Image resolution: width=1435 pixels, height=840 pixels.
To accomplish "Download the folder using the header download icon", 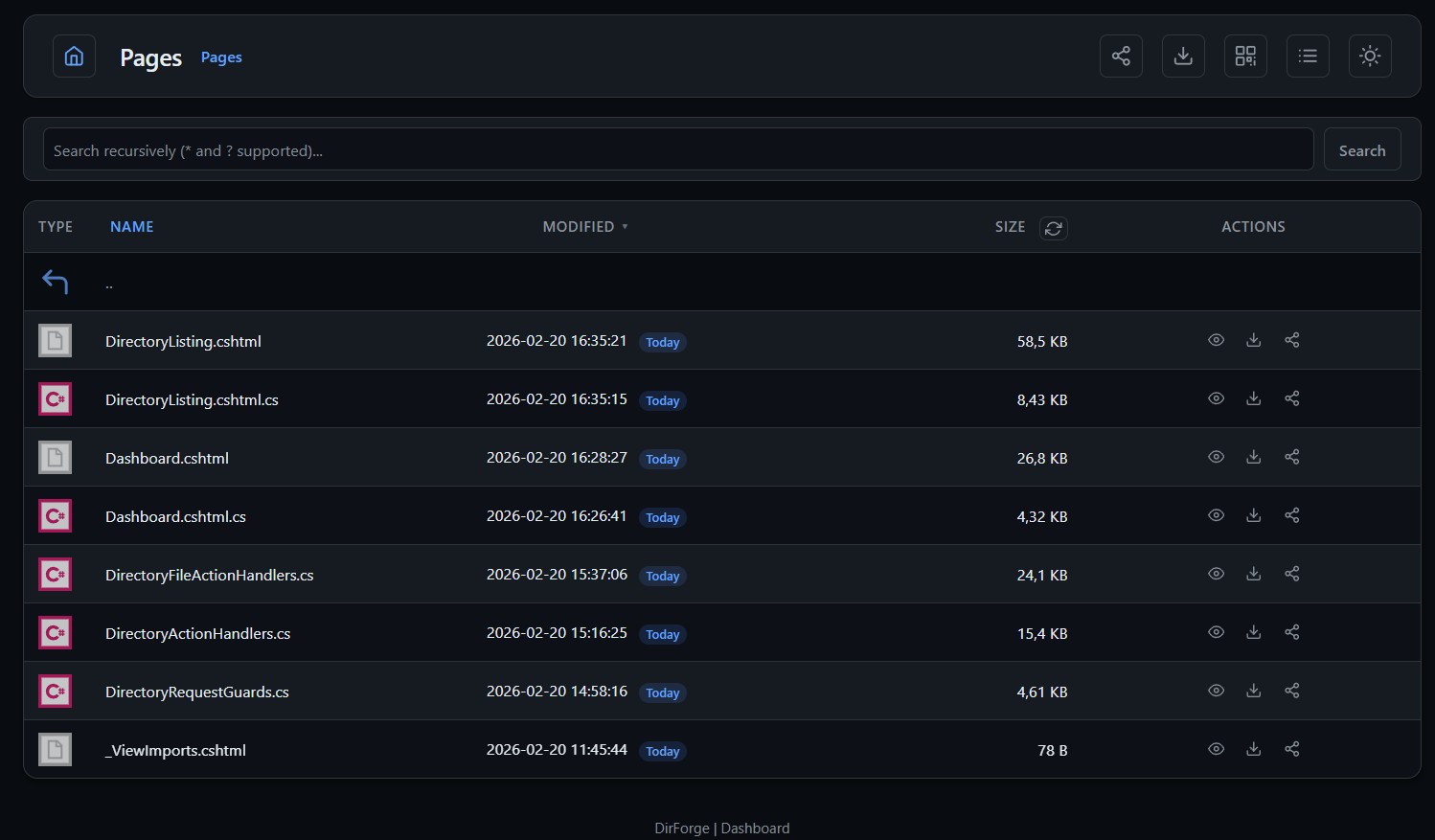I will [1183, 56].
